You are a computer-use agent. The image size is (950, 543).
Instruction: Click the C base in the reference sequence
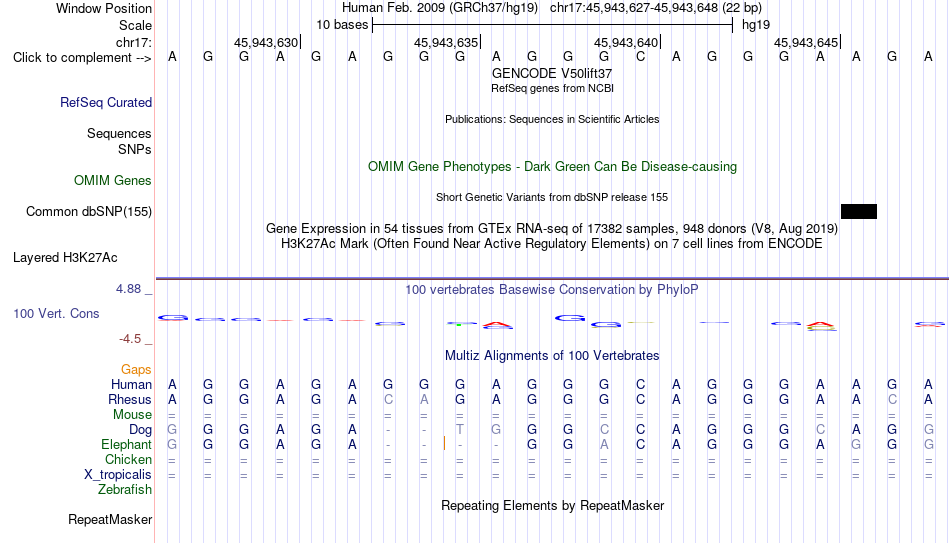coord(640,57)
